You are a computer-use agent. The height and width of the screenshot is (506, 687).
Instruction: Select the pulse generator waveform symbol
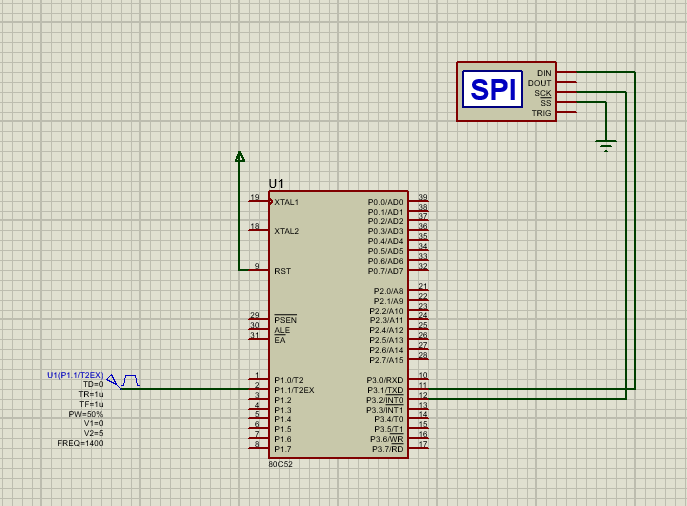pos(130,380)
